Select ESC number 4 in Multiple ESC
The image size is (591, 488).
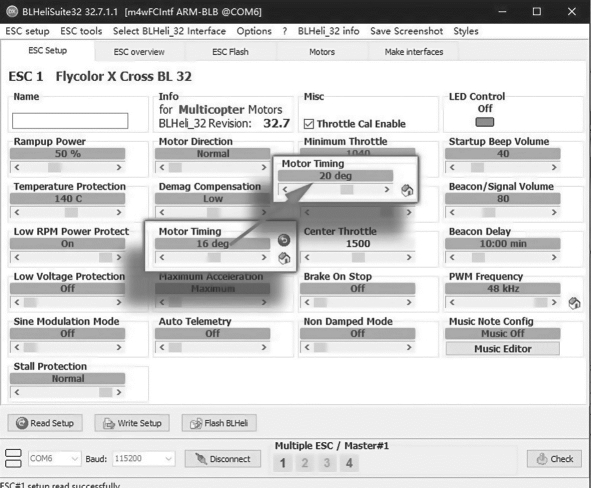349,463
